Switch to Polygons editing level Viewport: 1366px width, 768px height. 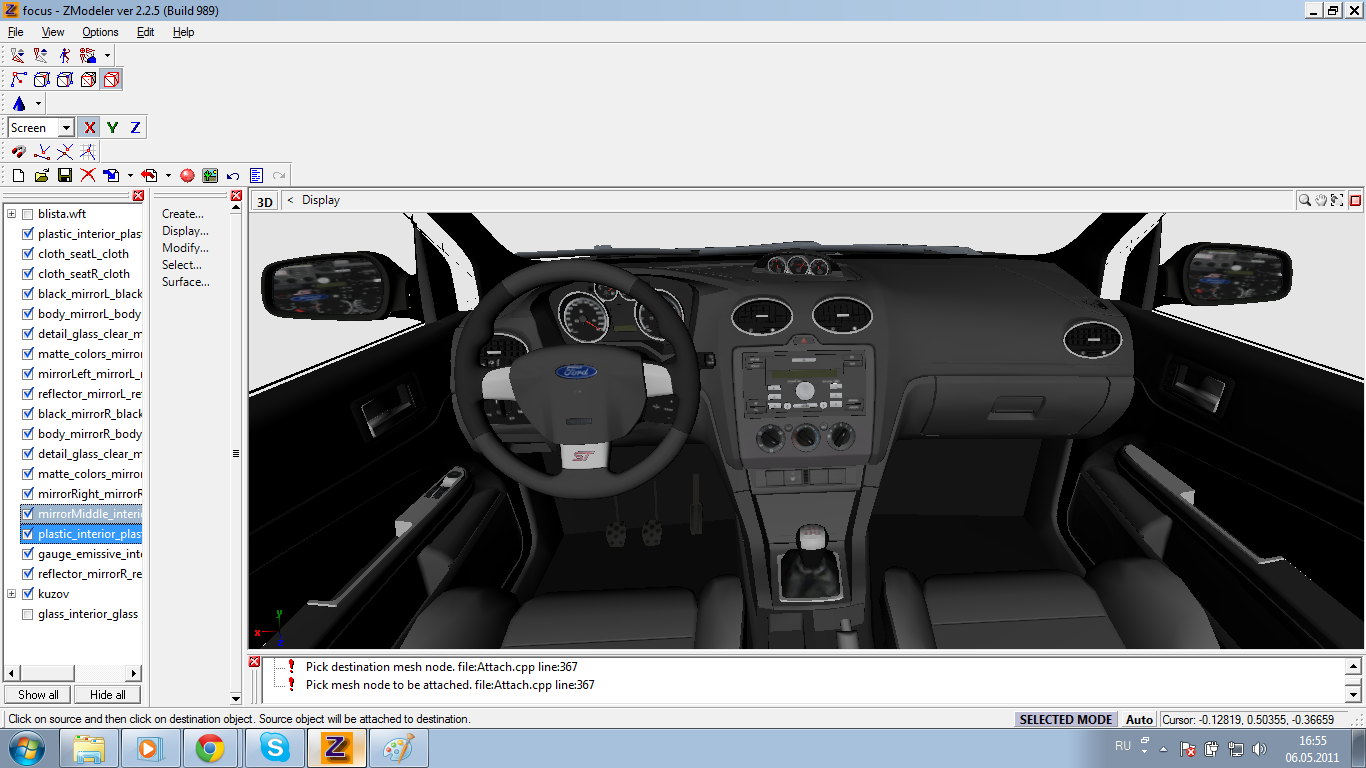(88, 79)
